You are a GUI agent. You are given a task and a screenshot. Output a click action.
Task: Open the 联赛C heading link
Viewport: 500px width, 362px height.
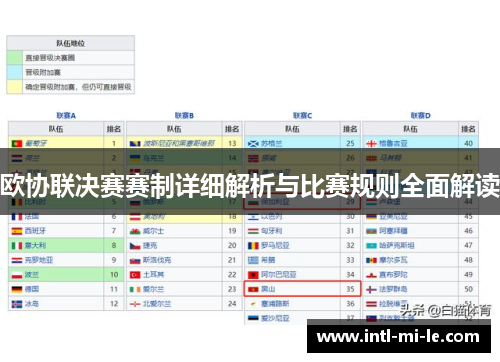(303, 116)
